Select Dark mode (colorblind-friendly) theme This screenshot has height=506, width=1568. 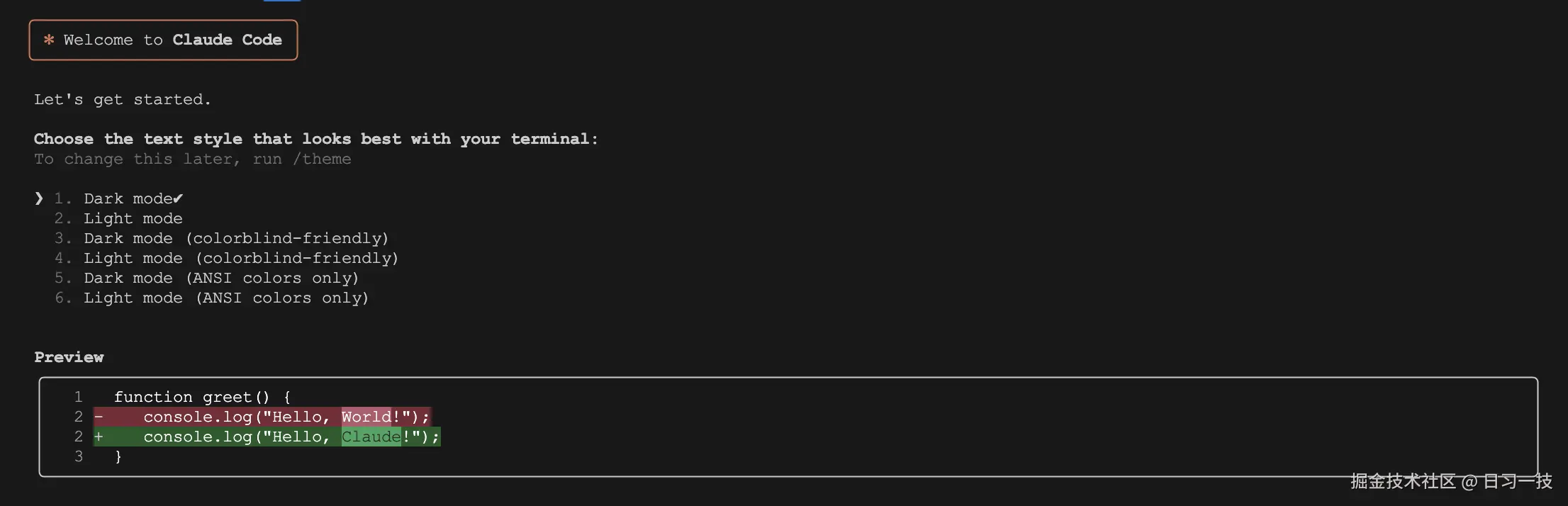[x=235, y=238]
